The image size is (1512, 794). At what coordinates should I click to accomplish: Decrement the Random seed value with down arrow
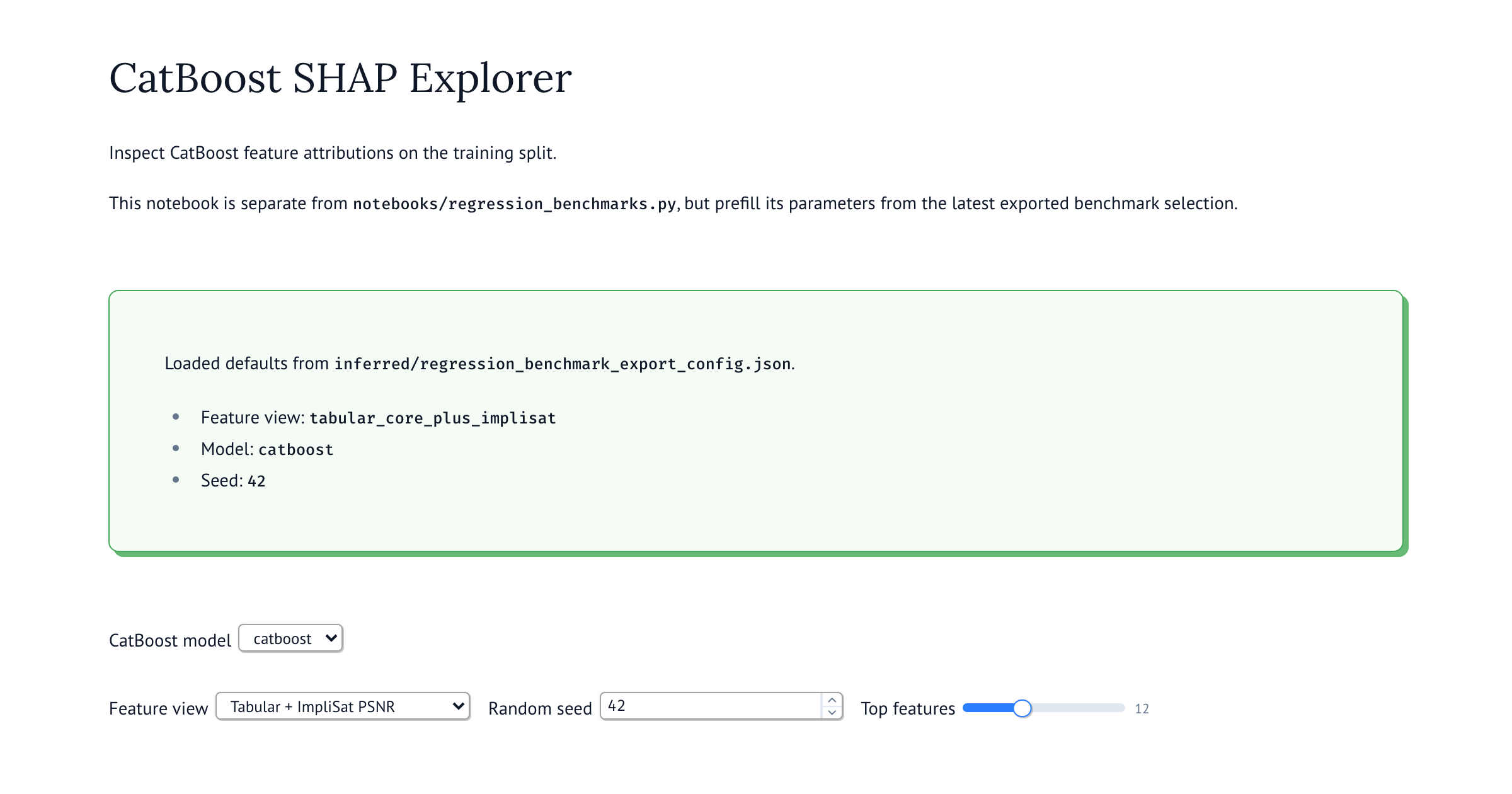[x=832, y=713]
